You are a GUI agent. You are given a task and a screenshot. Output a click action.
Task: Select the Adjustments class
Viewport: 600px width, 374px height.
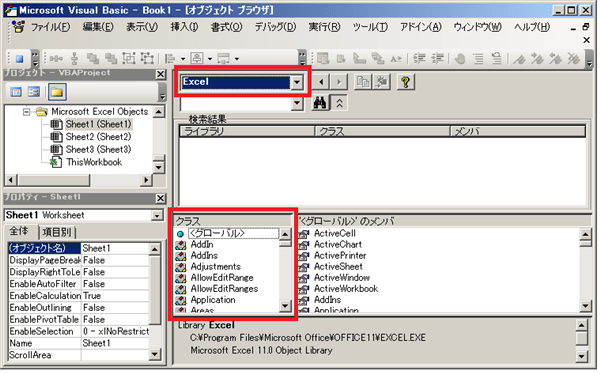pos(215,266)
